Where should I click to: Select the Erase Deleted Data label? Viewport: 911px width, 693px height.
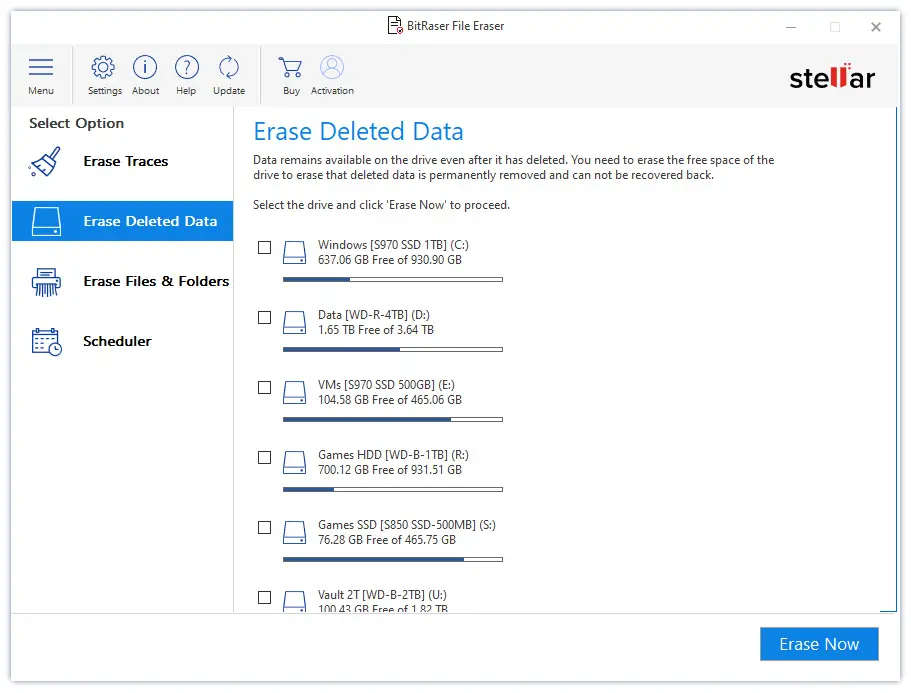(x=150, y=221)
